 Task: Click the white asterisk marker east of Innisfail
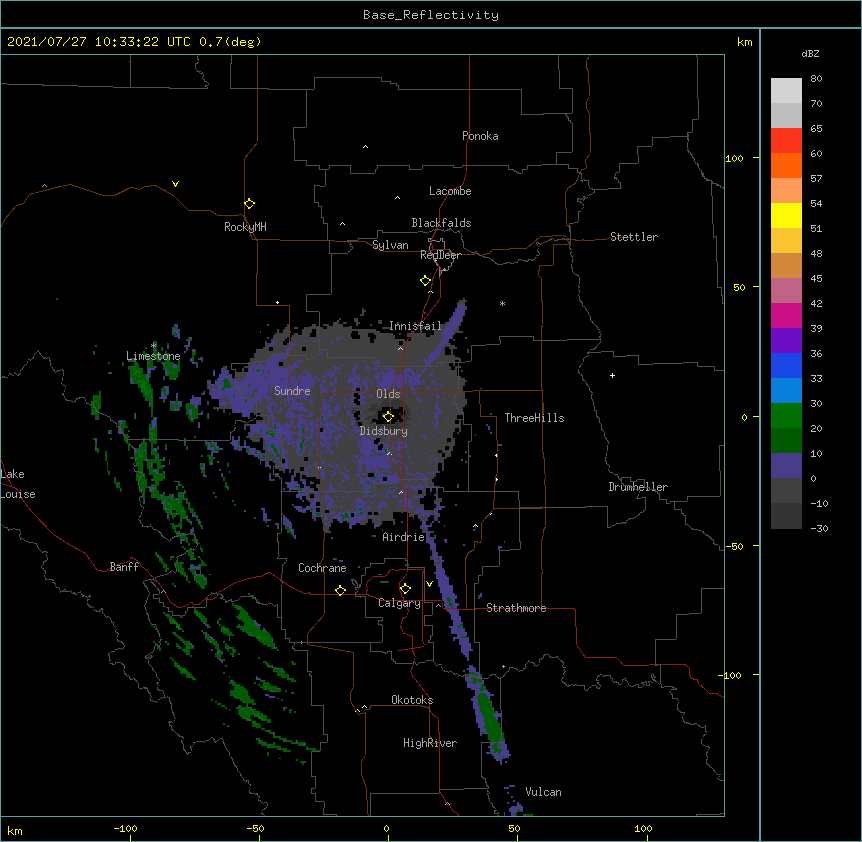click(x=502, y=303)
